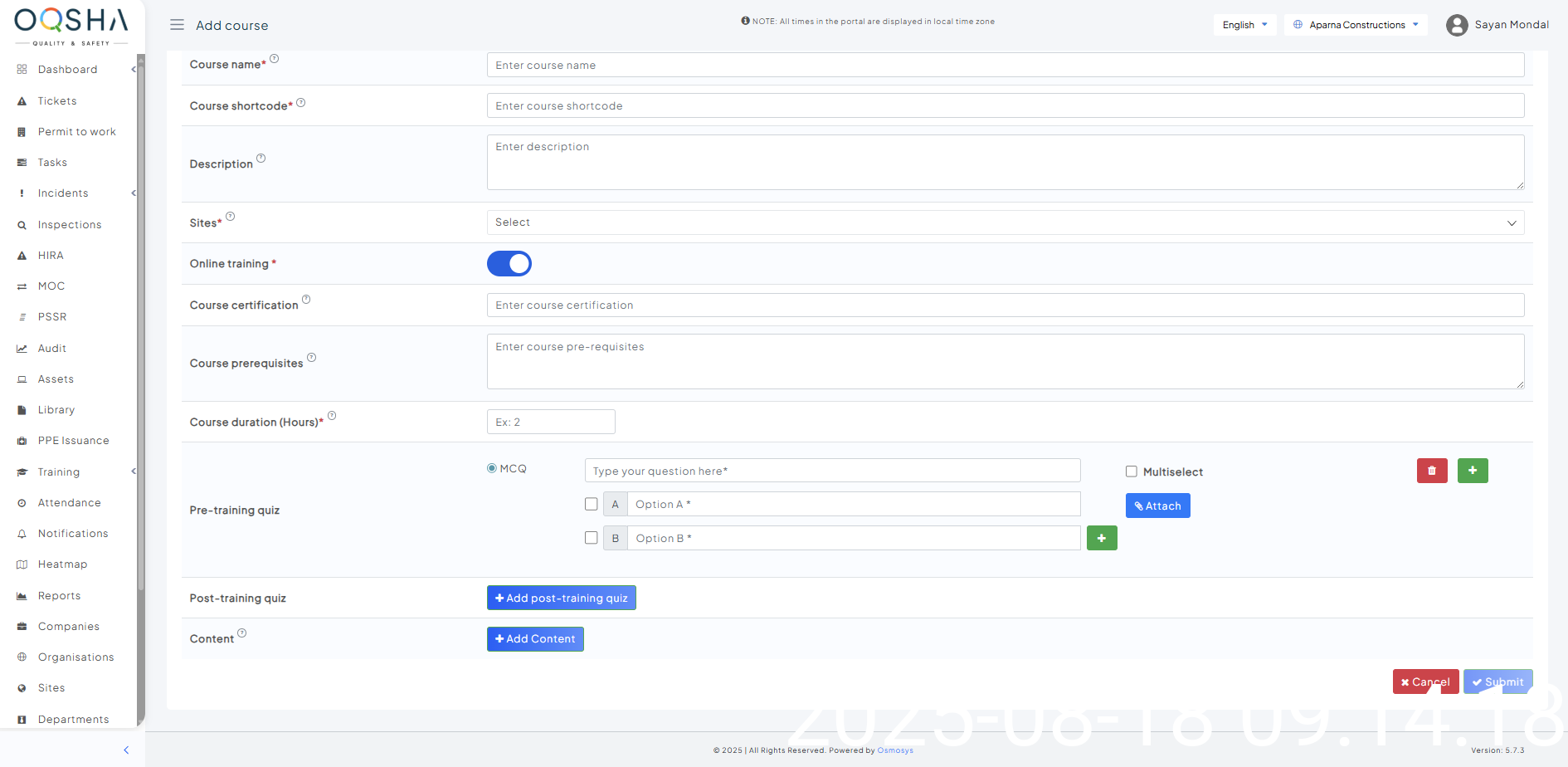1568x767 pixels.
Task: Expand the Aparna Constructions organisation dropdown
Action: coord(1356,25)
